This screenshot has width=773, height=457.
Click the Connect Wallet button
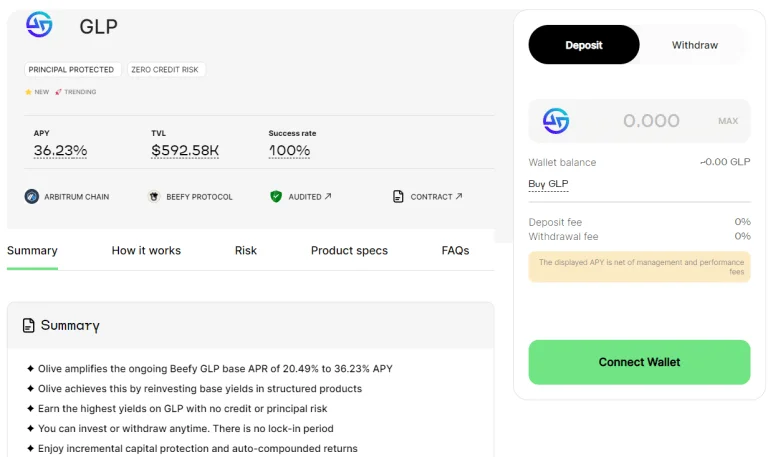639,362
